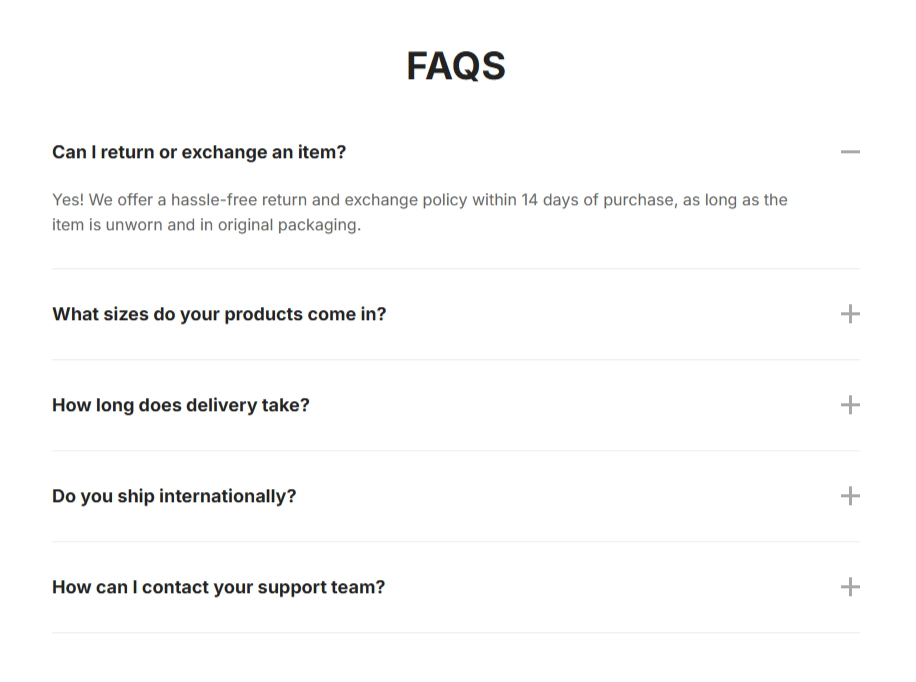Image resolution: width=916 pixels, height=682 pixels.
Task: Click the plus icon next to delivery question
Action: pos(850,404)
